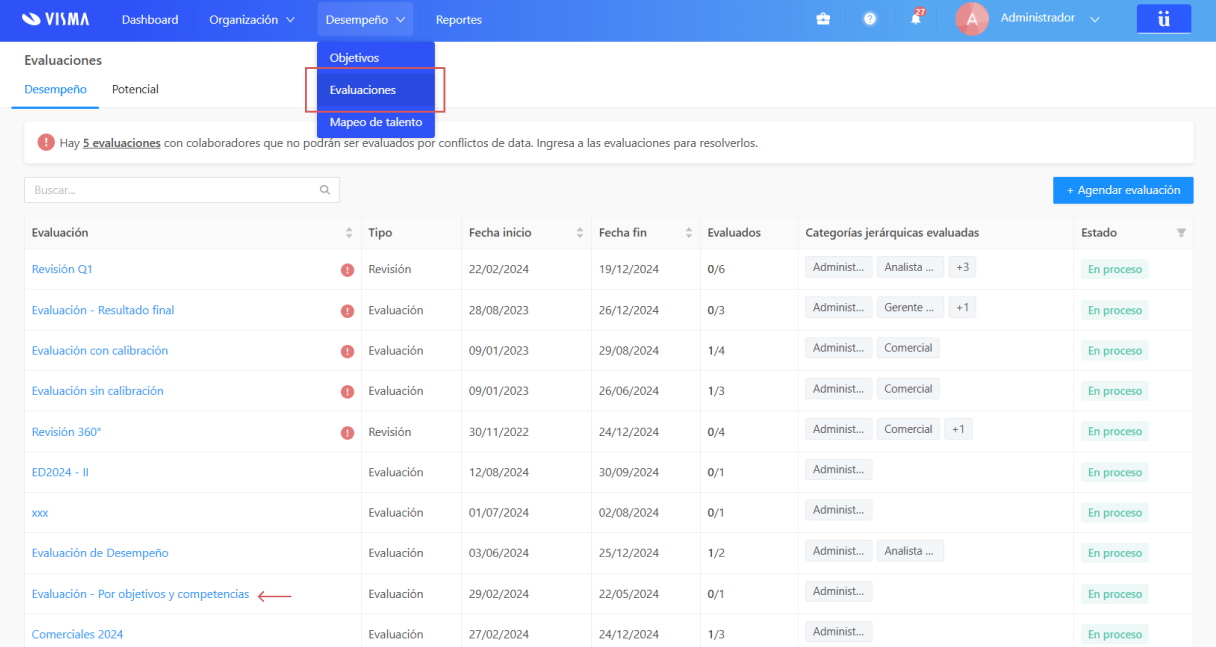Open Evaluación sin calibración
The height and width of the screenshot is (647, 1216).
[98, 391]
